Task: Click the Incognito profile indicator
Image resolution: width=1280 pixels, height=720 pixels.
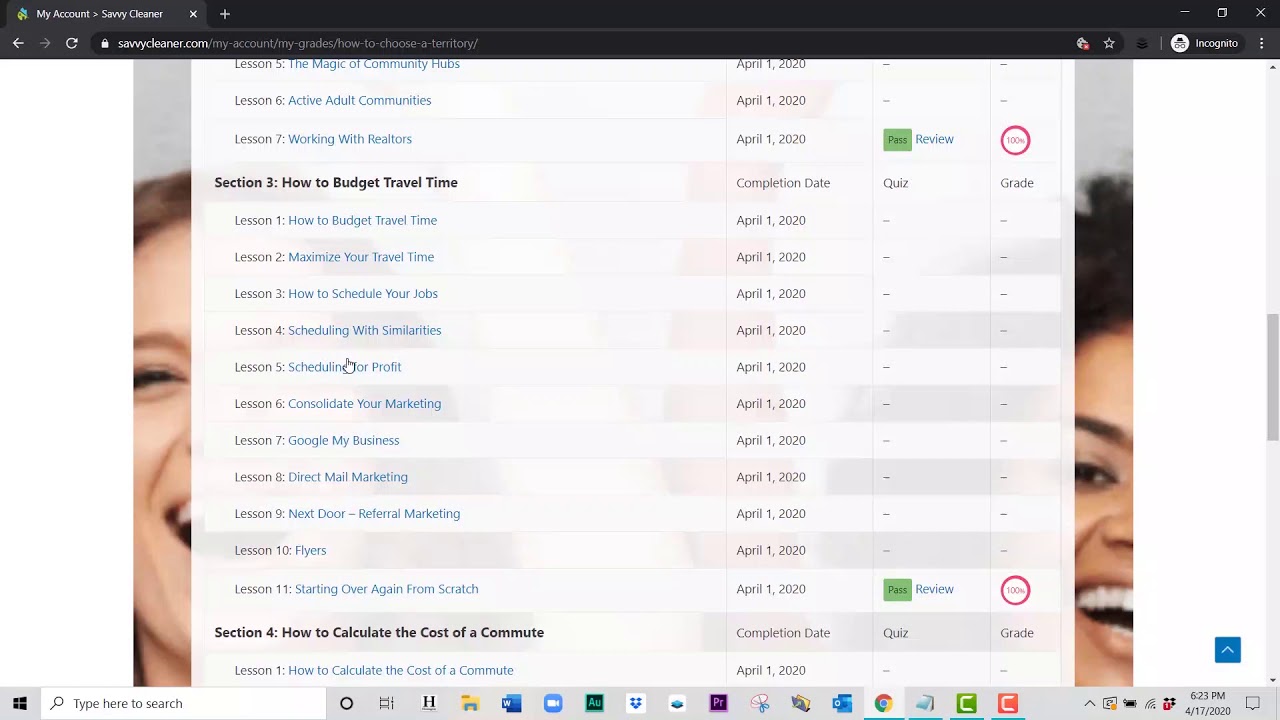Action: [x=1205, y=43]
